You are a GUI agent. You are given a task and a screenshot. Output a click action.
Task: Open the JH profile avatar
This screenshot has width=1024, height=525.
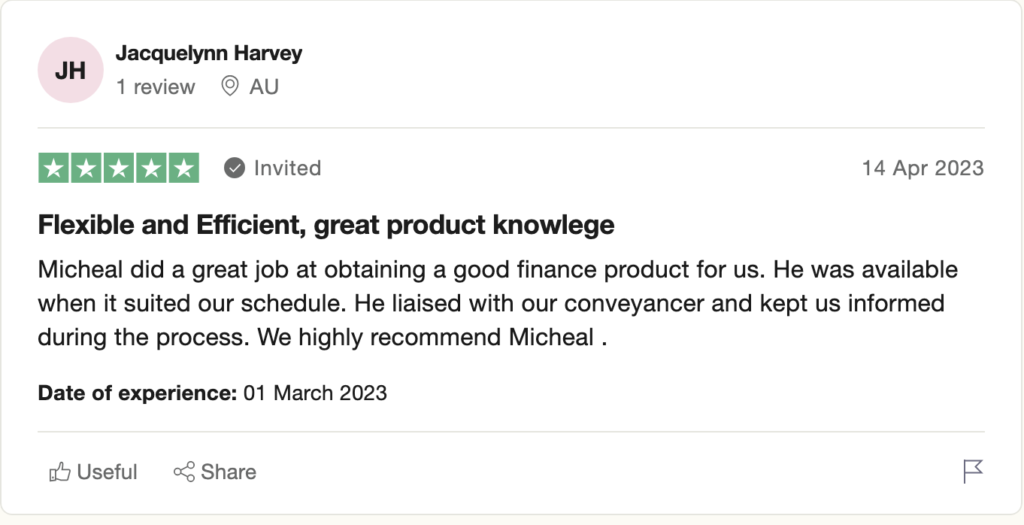[x=70, y=70]
